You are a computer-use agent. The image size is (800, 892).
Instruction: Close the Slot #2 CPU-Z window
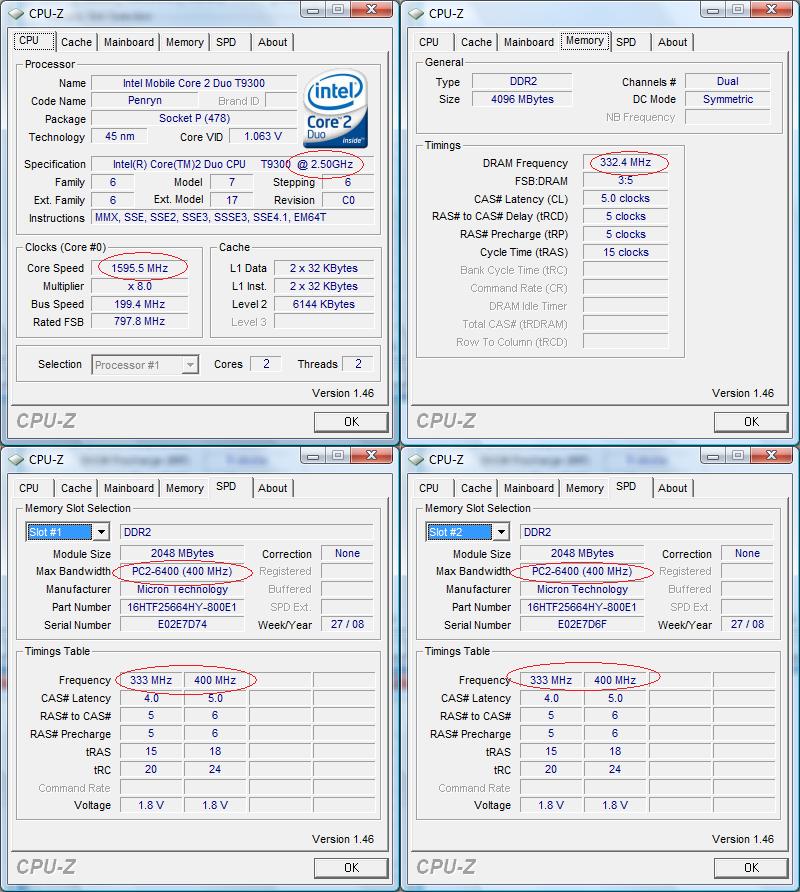(771, 456)
